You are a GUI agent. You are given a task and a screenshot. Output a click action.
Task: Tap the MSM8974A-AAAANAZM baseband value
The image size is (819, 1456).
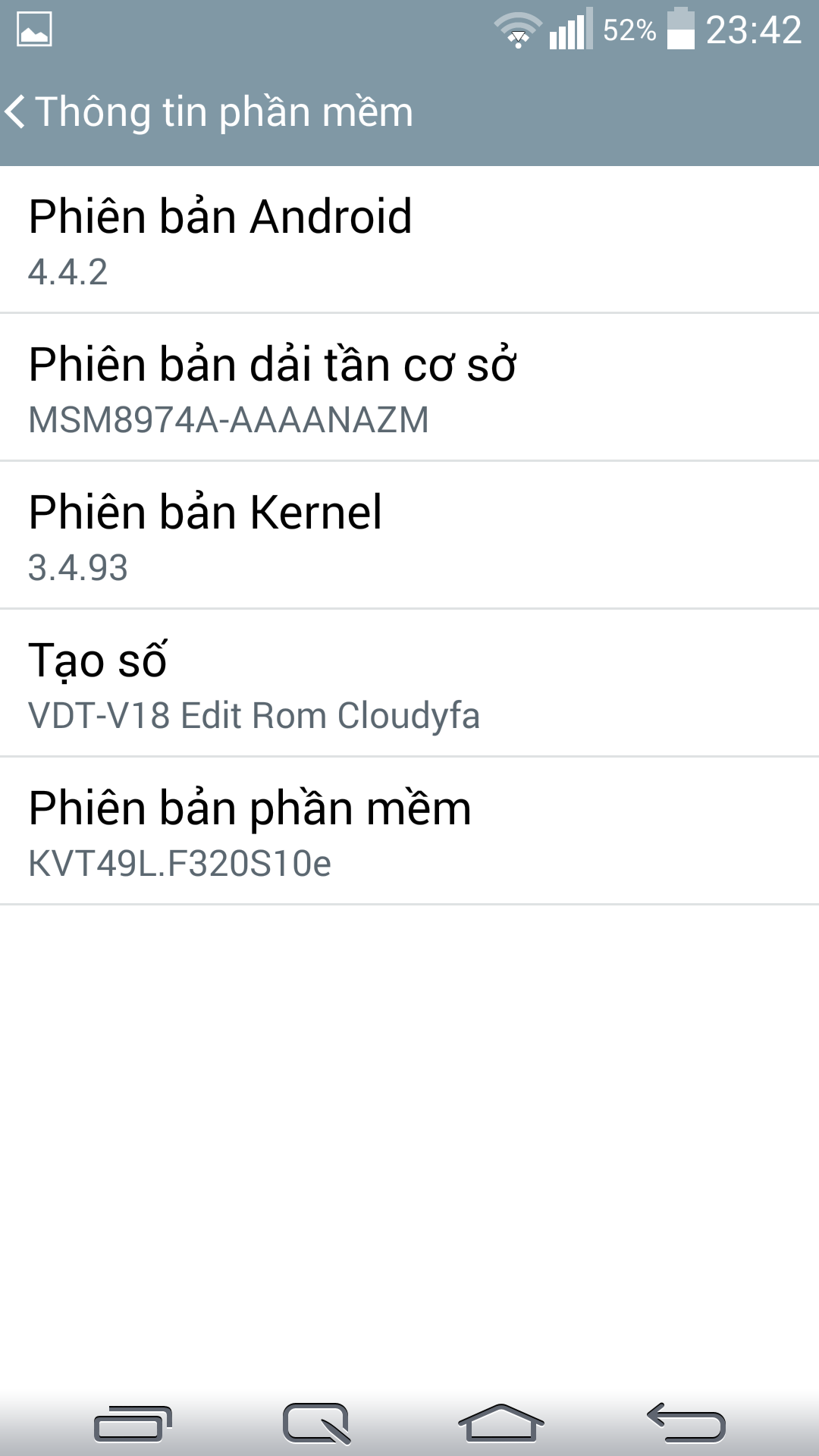pyautogui.click(x=228, y=420)
